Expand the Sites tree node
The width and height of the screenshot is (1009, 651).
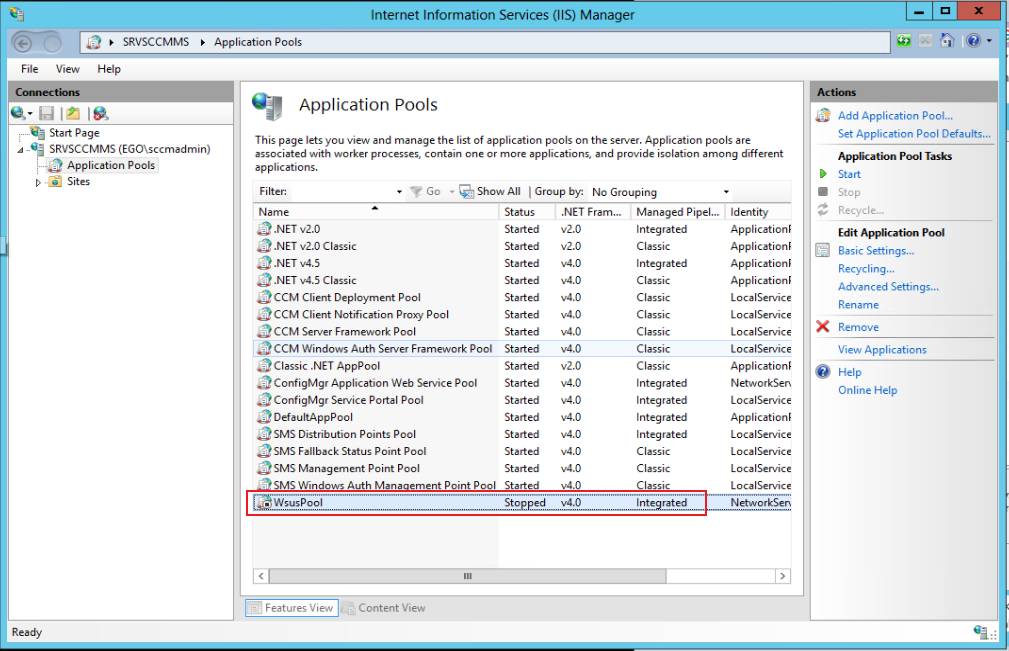[x=38, y=183]
